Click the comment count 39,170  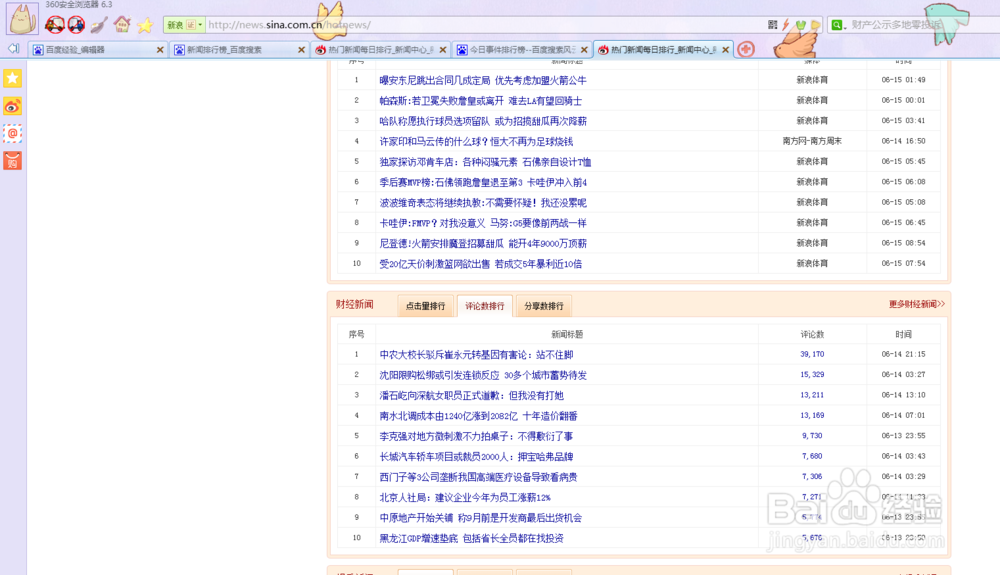[x=812, y=354]
